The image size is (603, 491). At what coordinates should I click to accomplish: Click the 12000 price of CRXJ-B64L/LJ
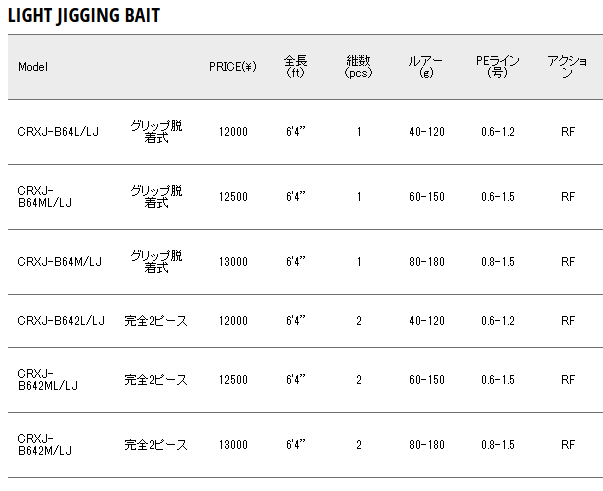tap(233, 132)
